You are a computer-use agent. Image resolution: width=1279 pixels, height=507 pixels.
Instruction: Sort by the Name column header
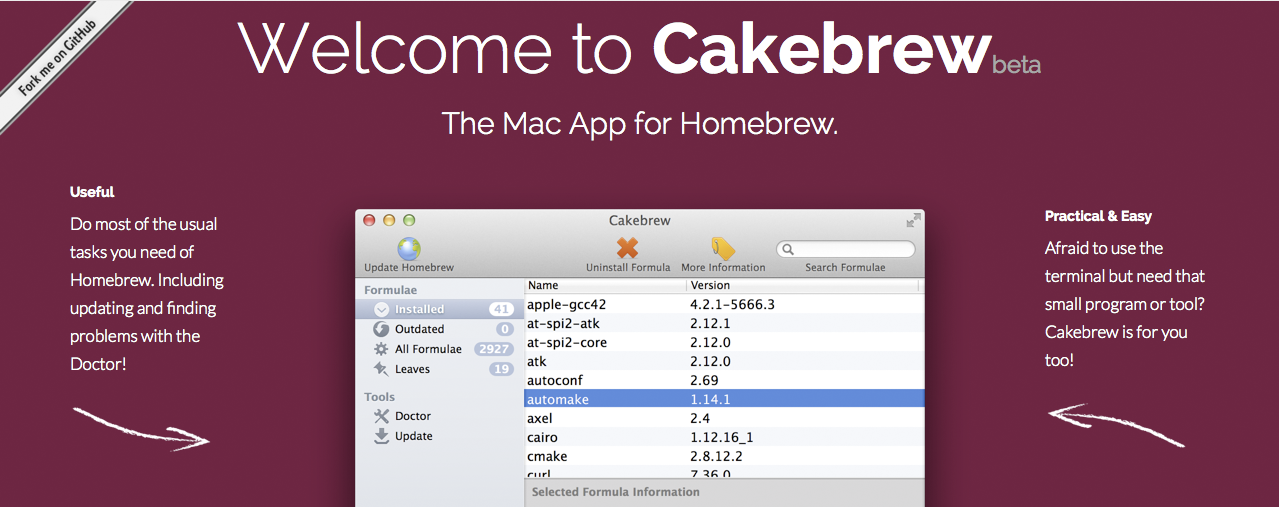[605, 286]
